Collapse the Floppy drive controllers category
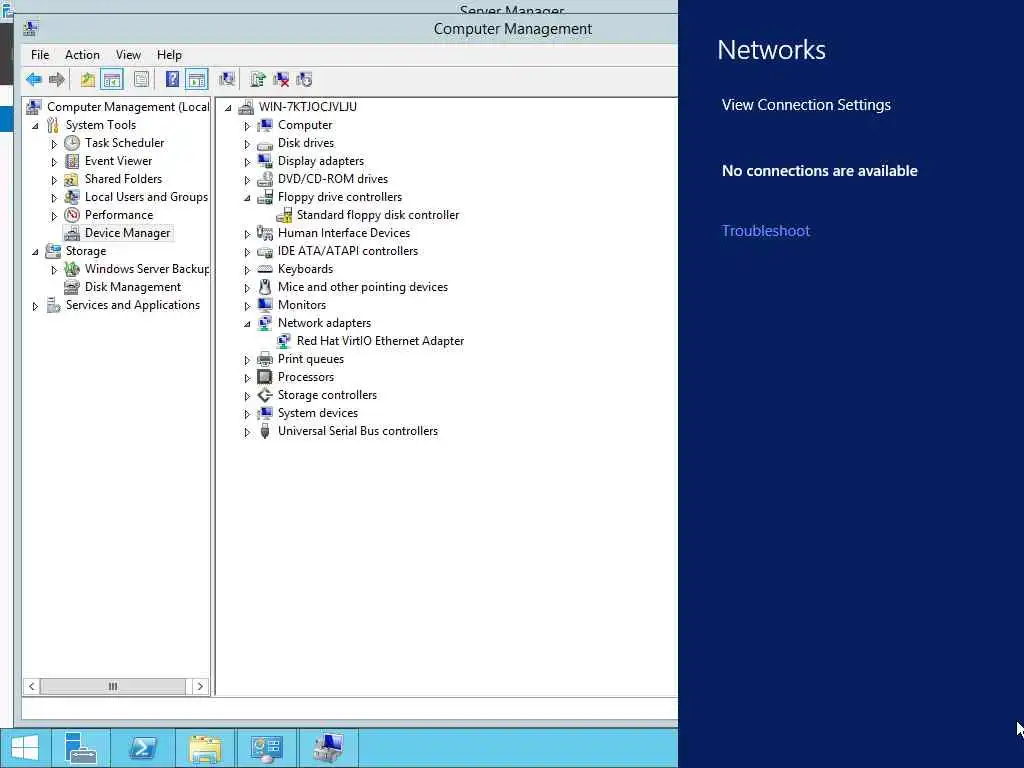1024x768 pixels. [247, 197]
